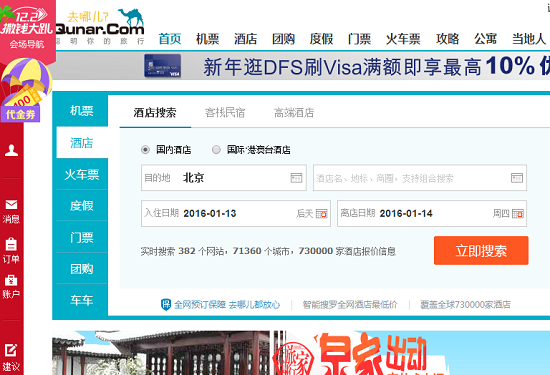Open 门票 in top navigation bar
Screen dimensions: 550x375
click(x=359, y=39)
